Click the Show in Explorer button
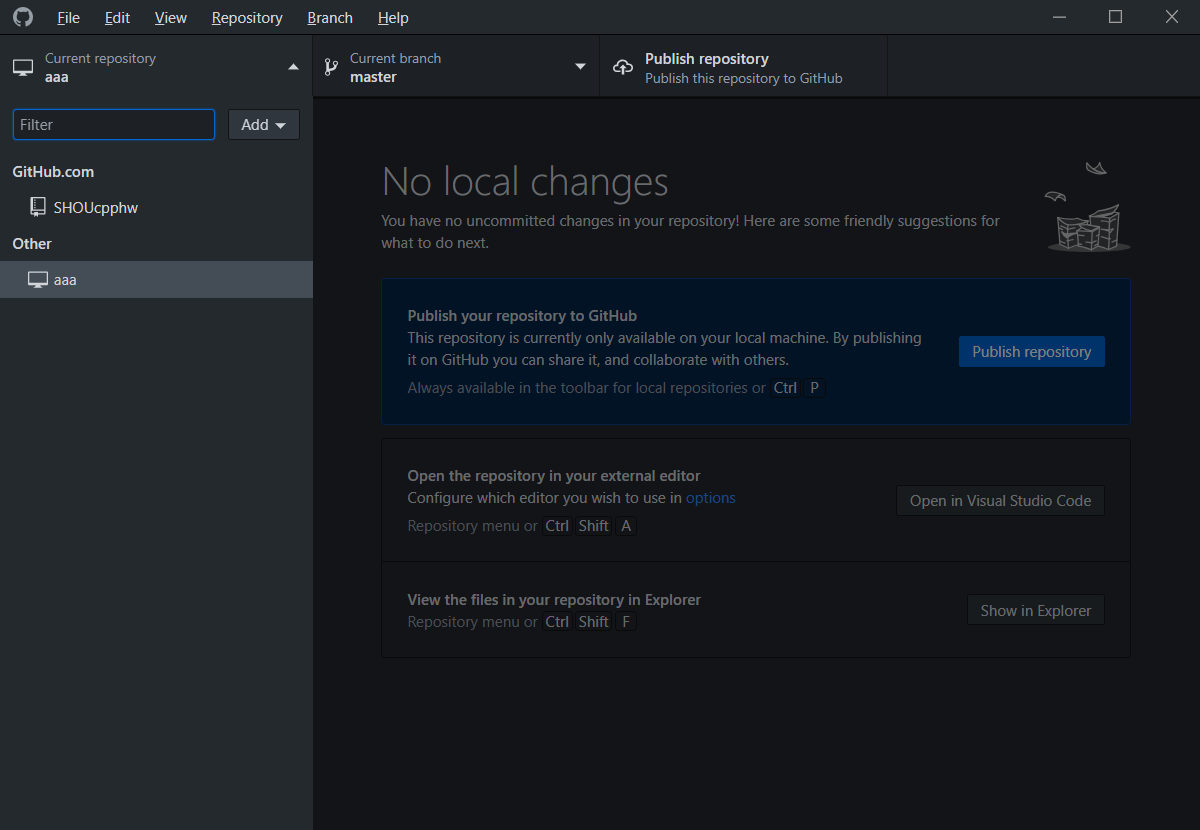 tap(1036, 610)
